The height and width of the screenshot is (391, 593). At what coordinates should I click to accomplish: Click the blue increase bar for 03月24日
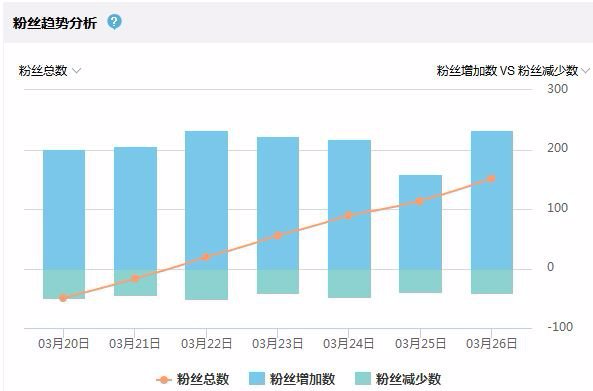[349, 205]
